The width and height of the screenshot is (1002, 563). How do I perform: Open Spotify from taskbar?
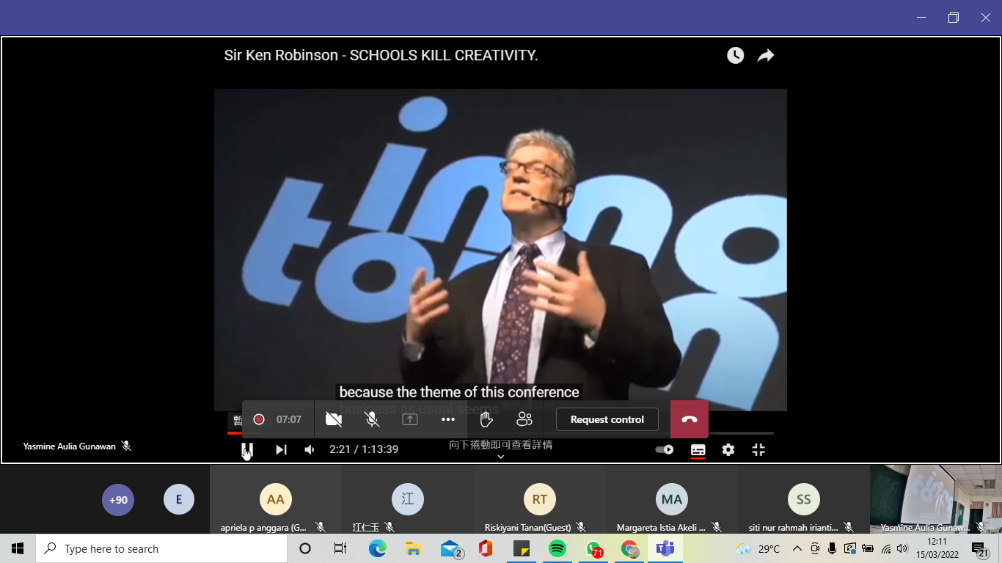pos(557,549)
